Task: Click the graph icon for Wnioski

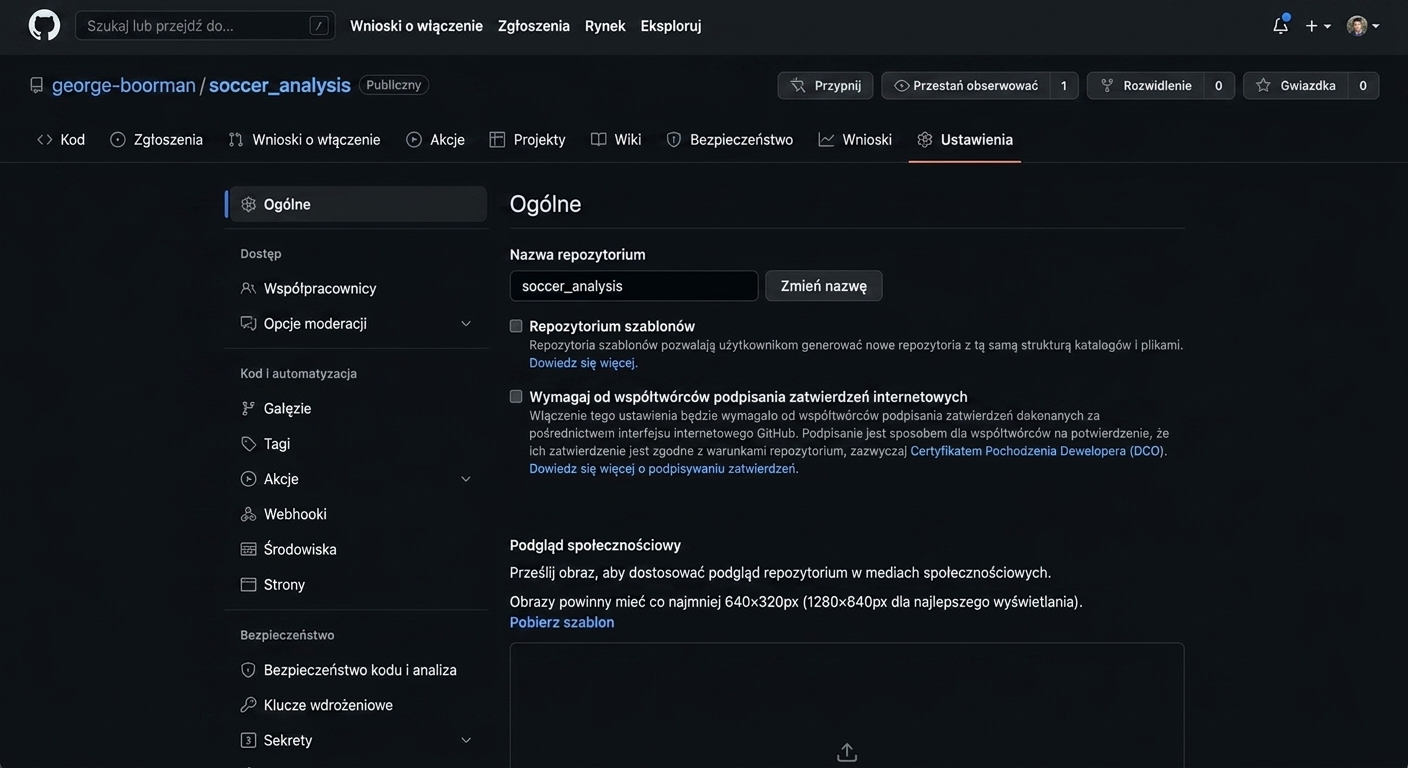Action: click(826, 140)
